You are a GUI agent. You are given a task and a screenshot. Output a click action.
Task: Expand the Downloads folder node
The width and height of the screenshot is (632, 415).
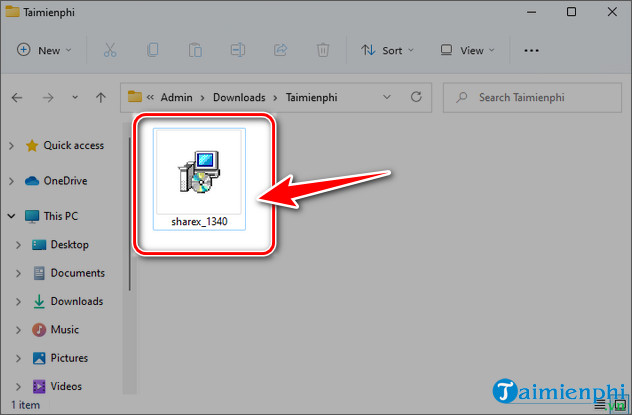[x=18, y=301]
